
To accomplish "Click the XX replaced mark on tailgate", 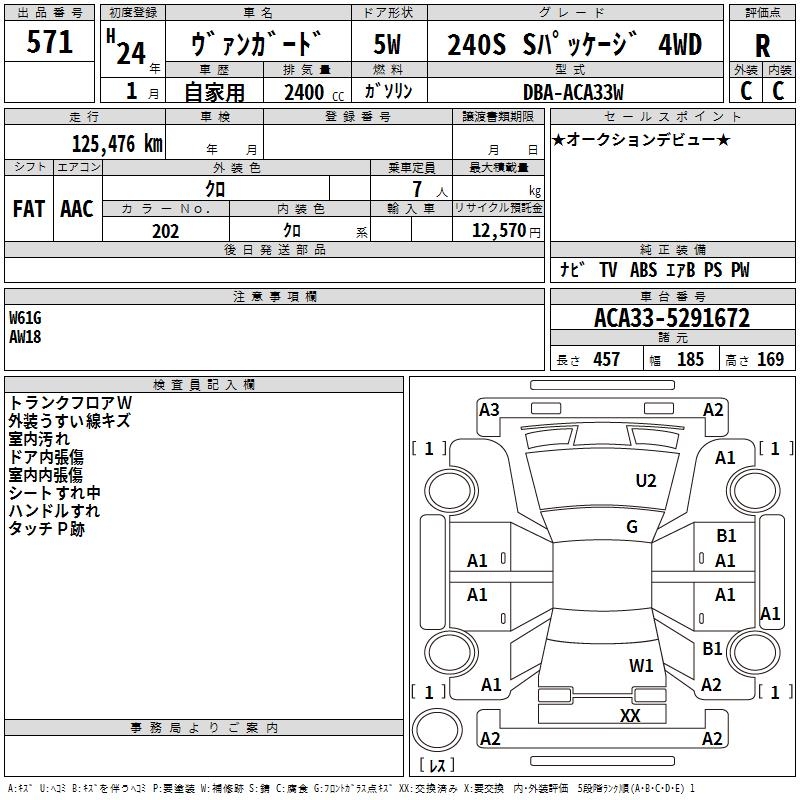I will pos(630,715).
